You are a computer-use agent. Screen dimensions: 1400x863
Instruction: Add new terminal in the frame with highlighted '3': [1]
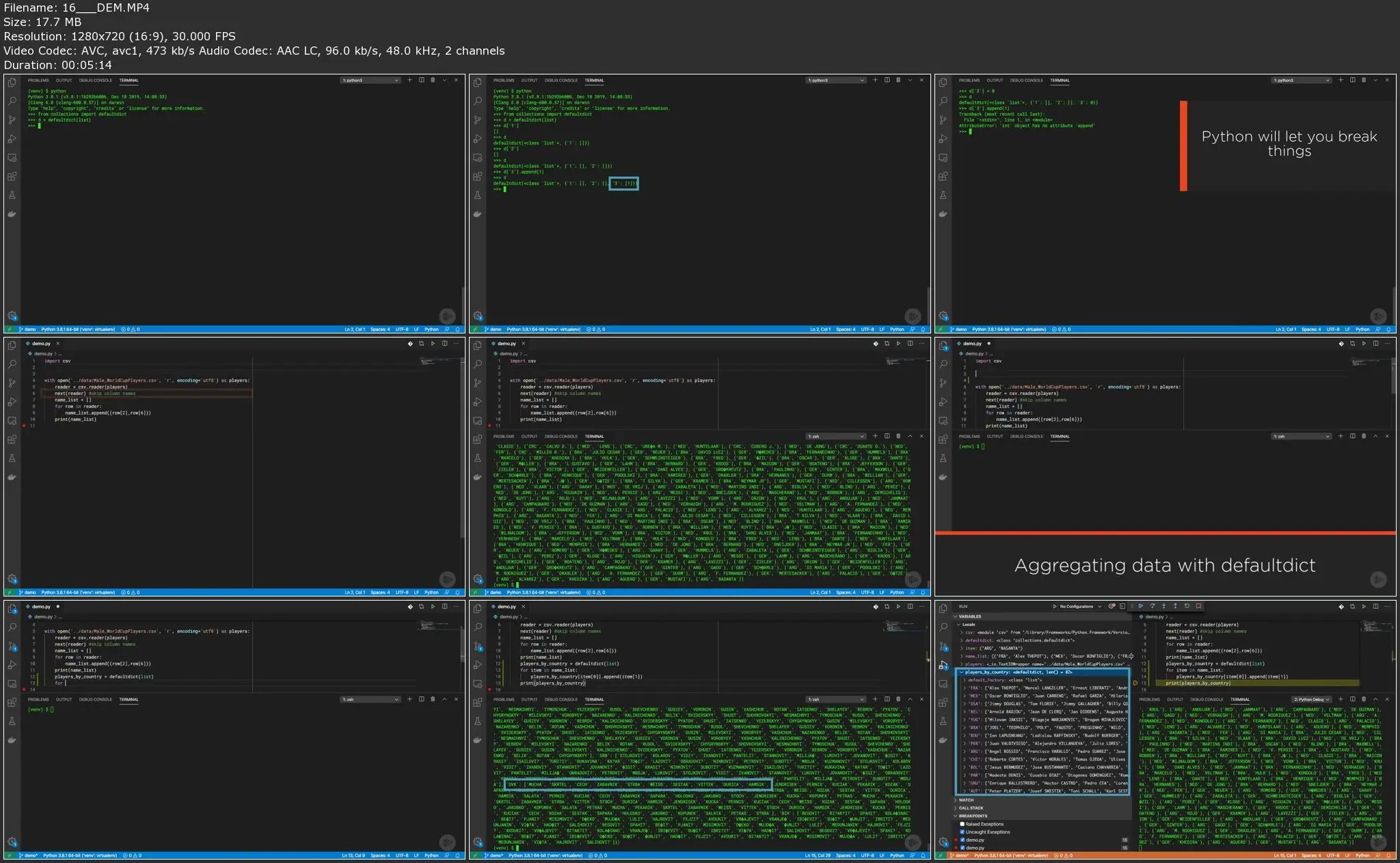(875, 80)
